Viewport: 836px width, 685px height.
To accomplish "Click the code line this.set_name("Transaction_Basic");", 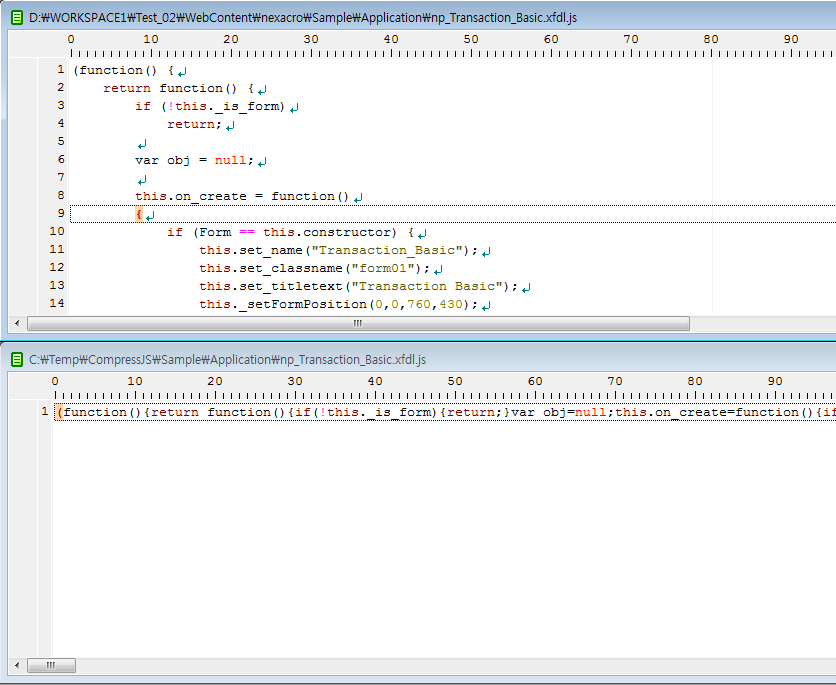I will pos(339,251).
